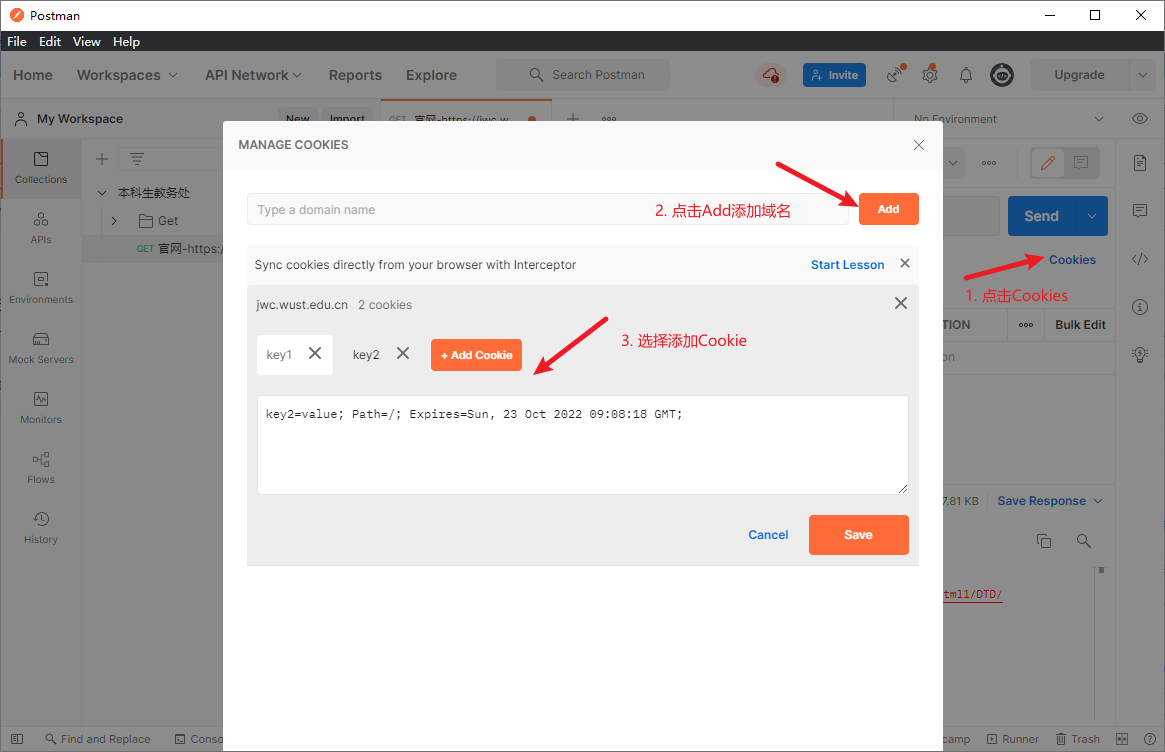Screen dimensions: 1165x752
Task: Open the View menu
Action: coord(86,42)
